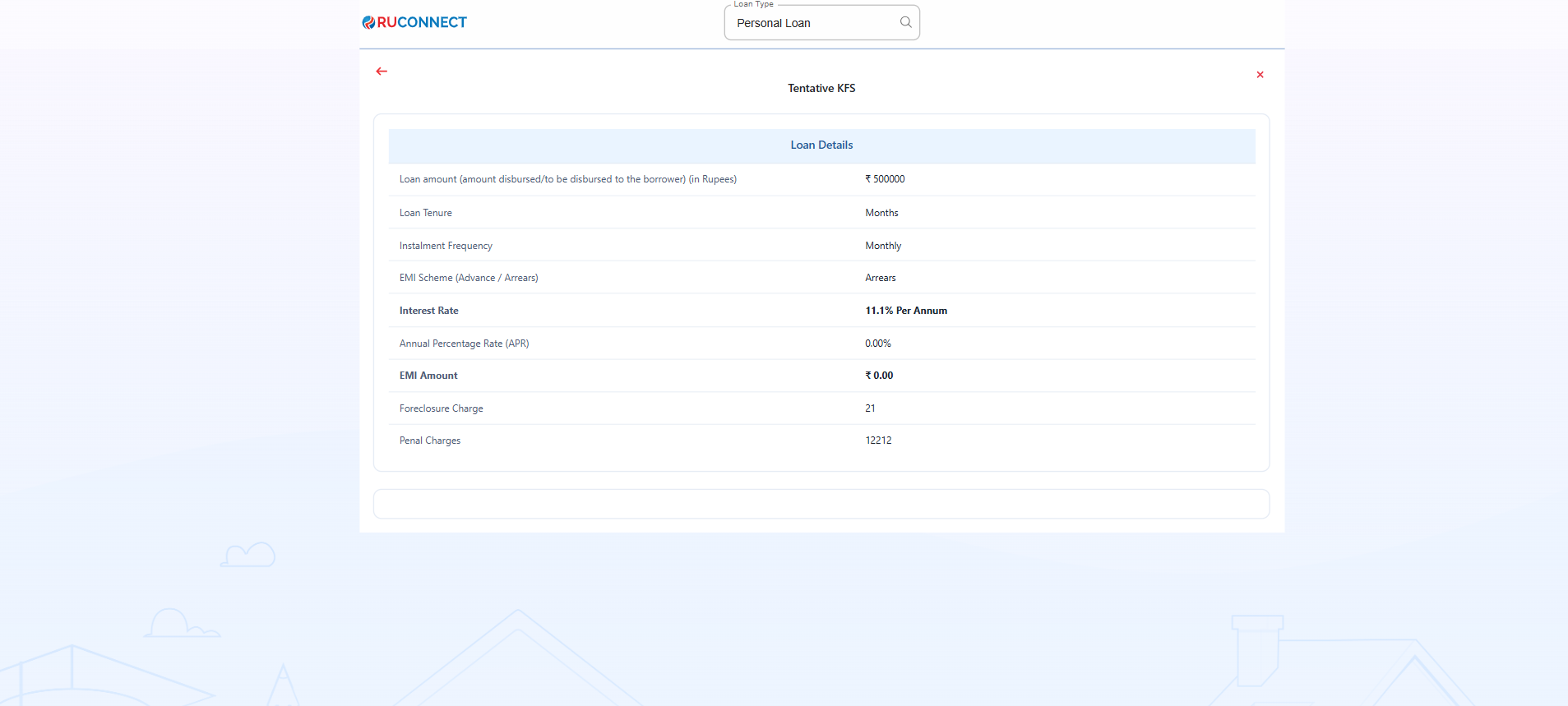Close the Tentative KFS panel with red X
Viewport: 1568px width, 706px height.
click(1260, 75)
